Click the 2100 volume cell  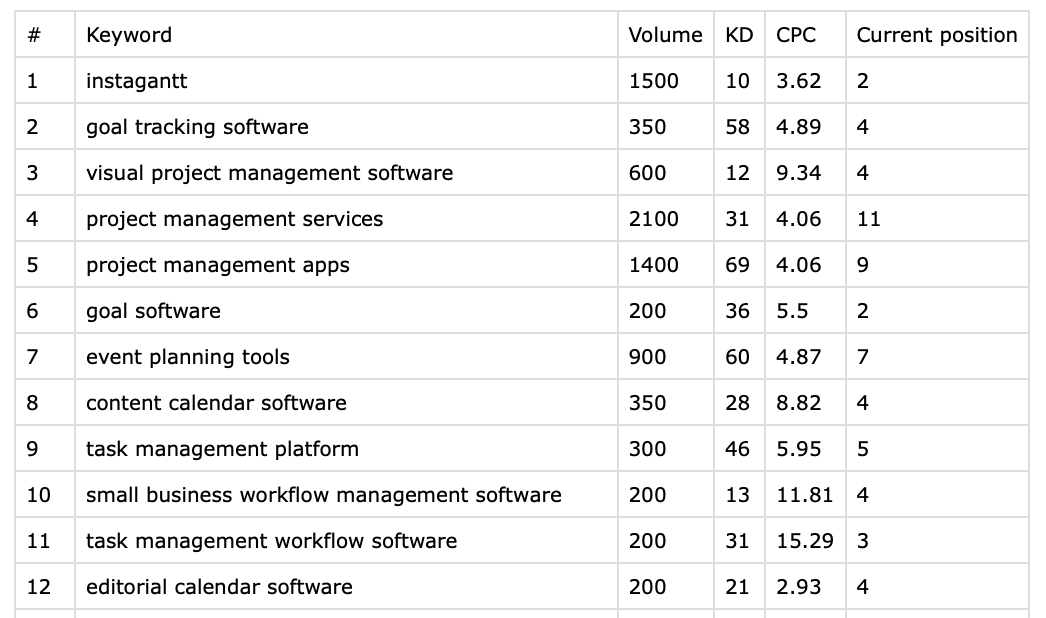(653, 219)
